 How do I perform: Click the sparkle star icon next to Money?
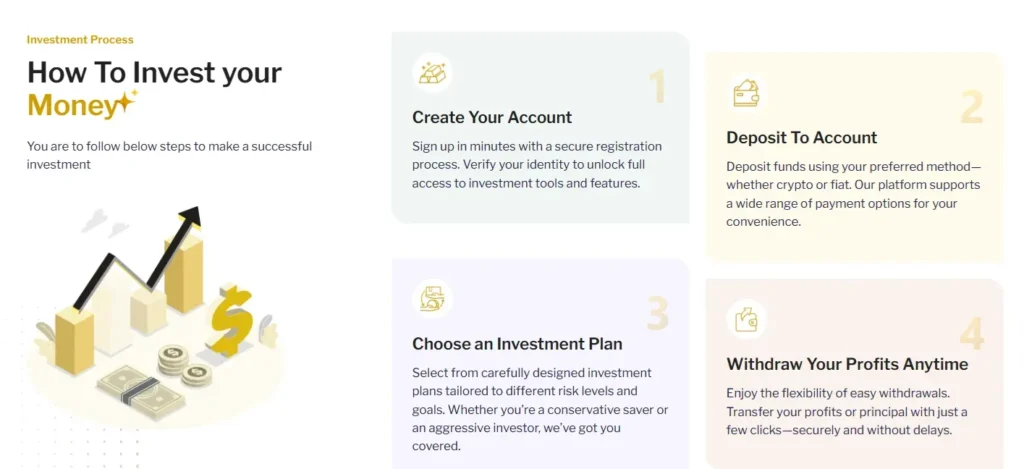pos(125,100)
